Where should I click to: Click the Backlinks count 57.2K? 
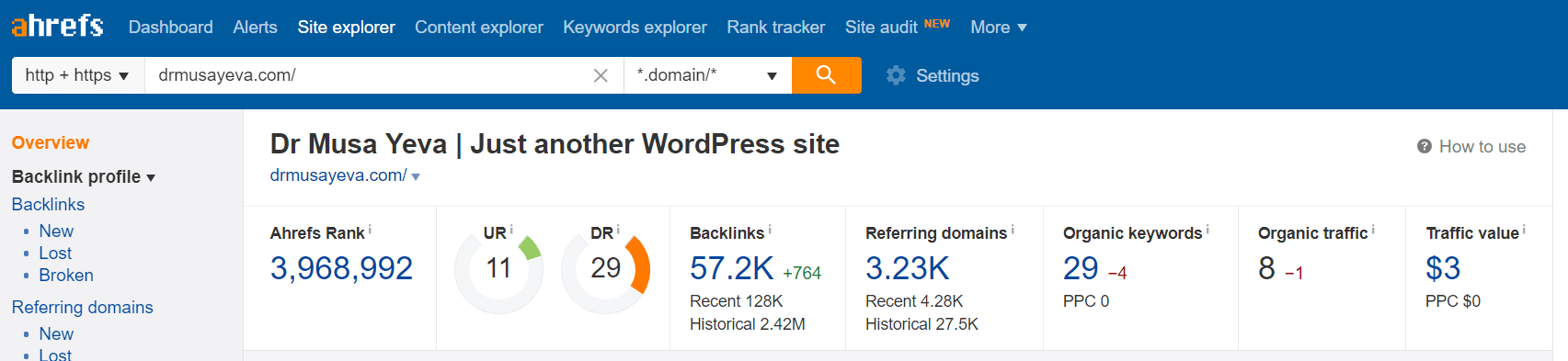pos(732,268)
